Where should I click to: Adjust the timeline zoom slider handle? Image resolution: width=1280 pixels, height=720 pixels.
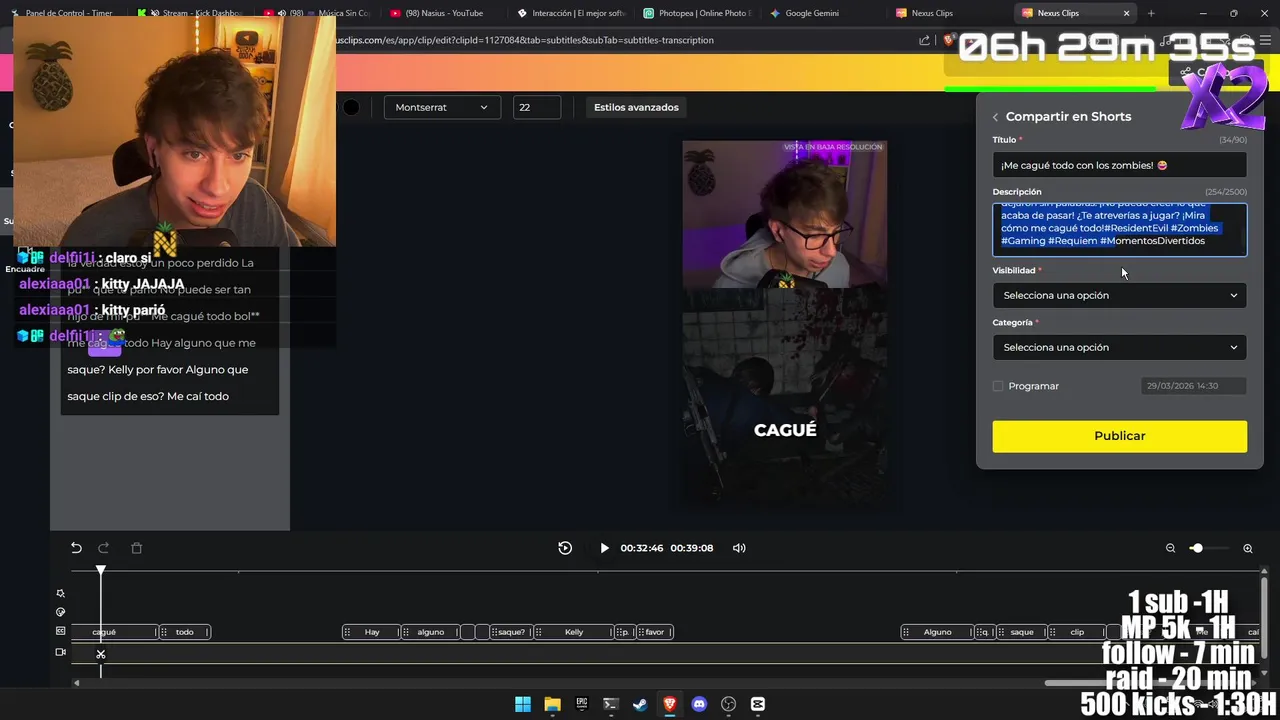pos(1197,548)
